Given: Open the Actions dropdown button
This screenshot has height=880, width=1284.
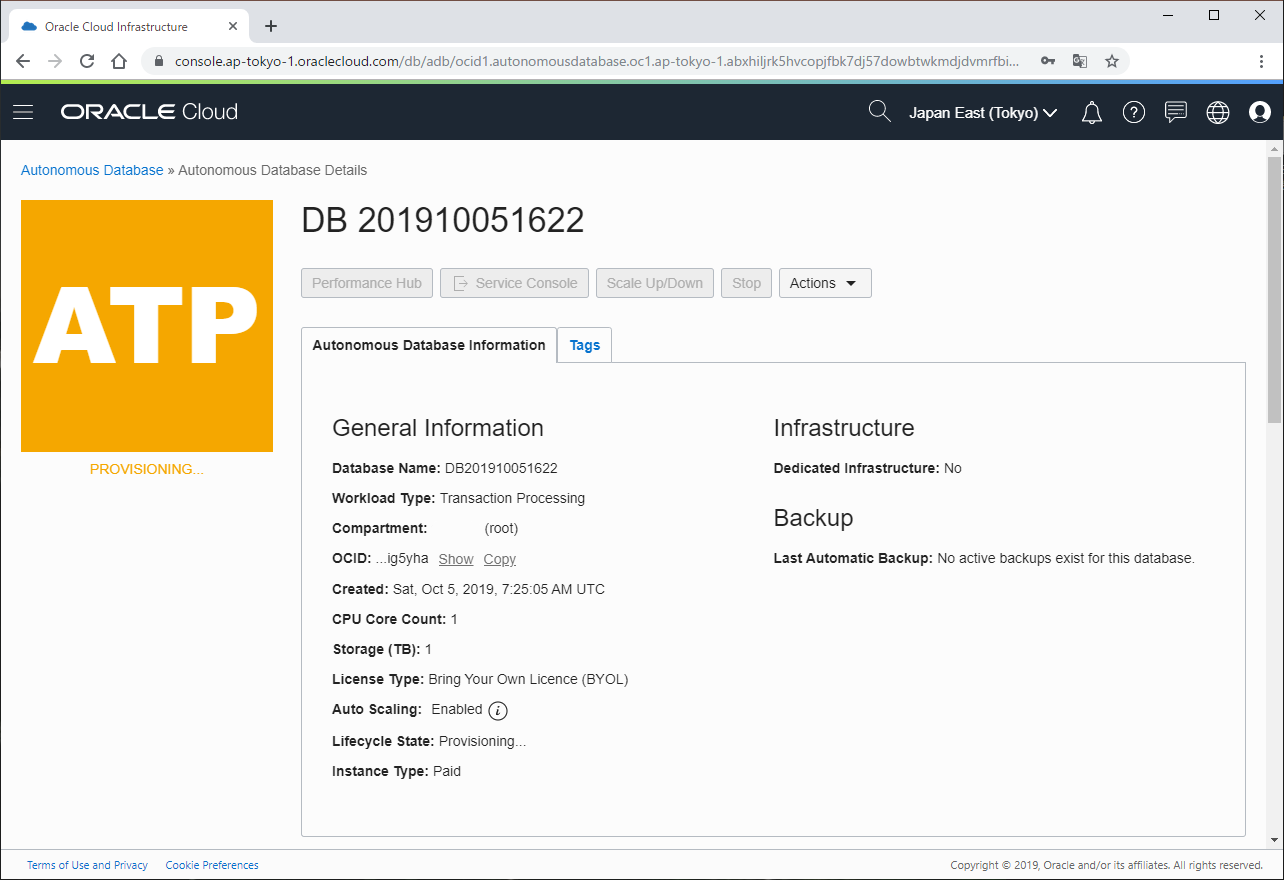Looking at the screenshot, I should (x=825, y=283).
